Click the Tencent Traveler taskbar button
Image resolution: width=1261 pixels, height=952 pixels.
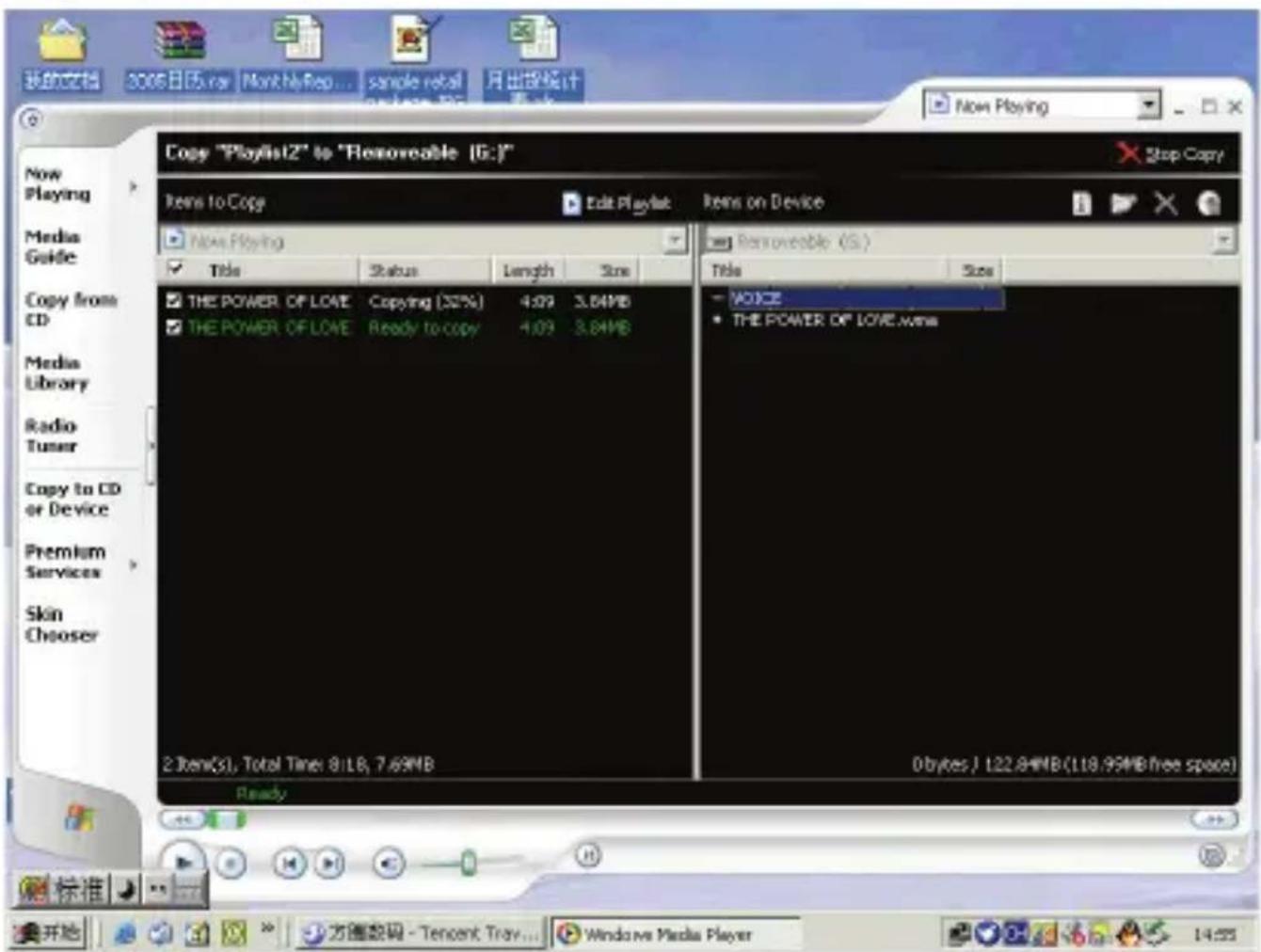coord(421,933)
